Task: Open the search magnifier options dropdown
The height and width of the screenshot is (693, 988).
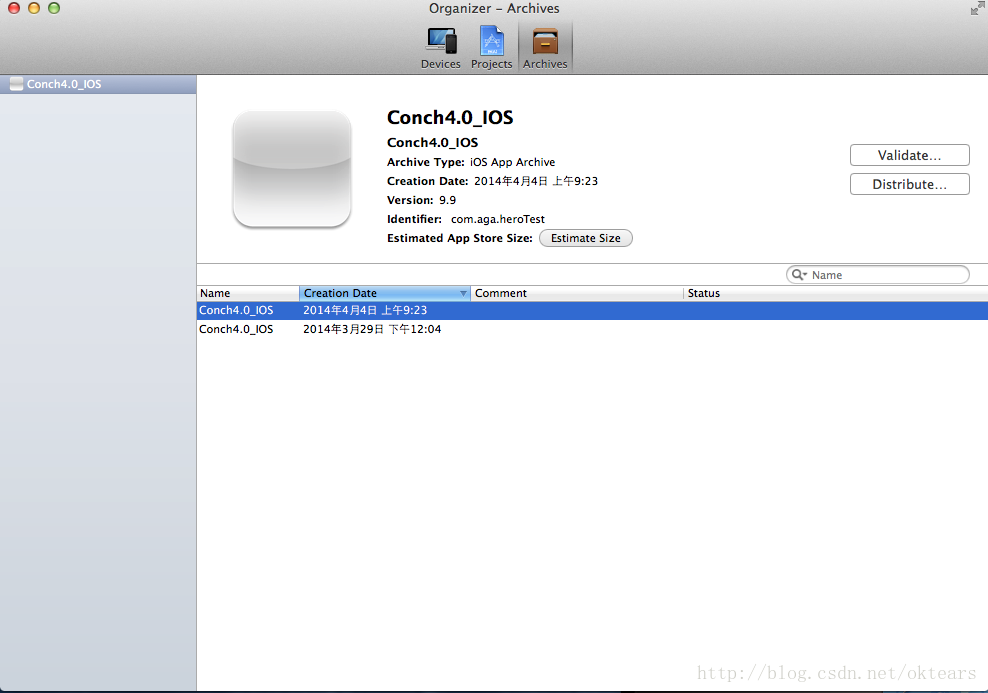Action: tap(799, 275)
